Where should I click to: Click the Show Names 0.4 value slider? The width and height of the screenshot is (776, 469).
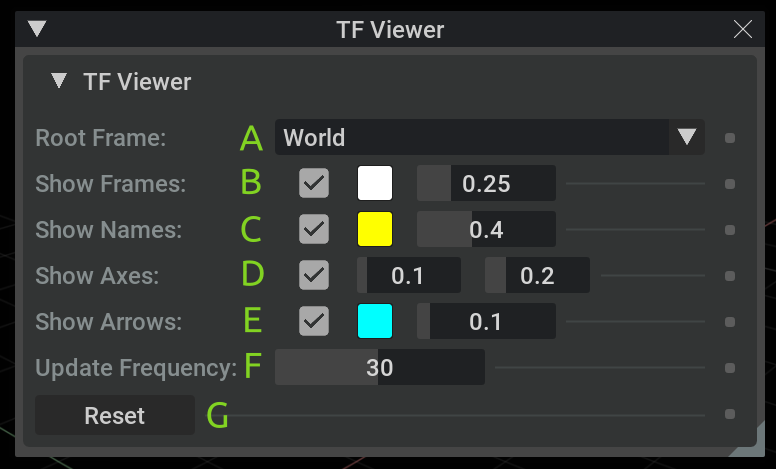click(x=486, y=230)
